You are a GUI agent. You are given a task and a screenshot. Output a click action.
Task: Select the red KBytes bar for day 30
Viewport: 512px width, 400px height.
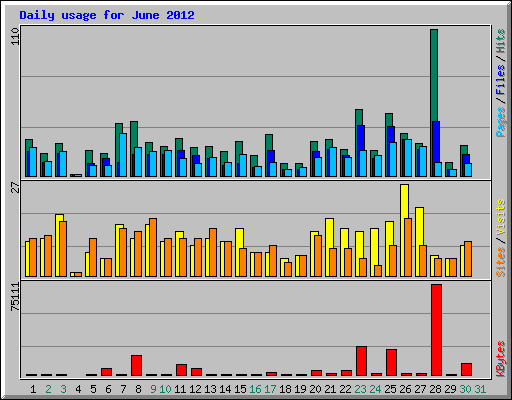pos(466,370)
